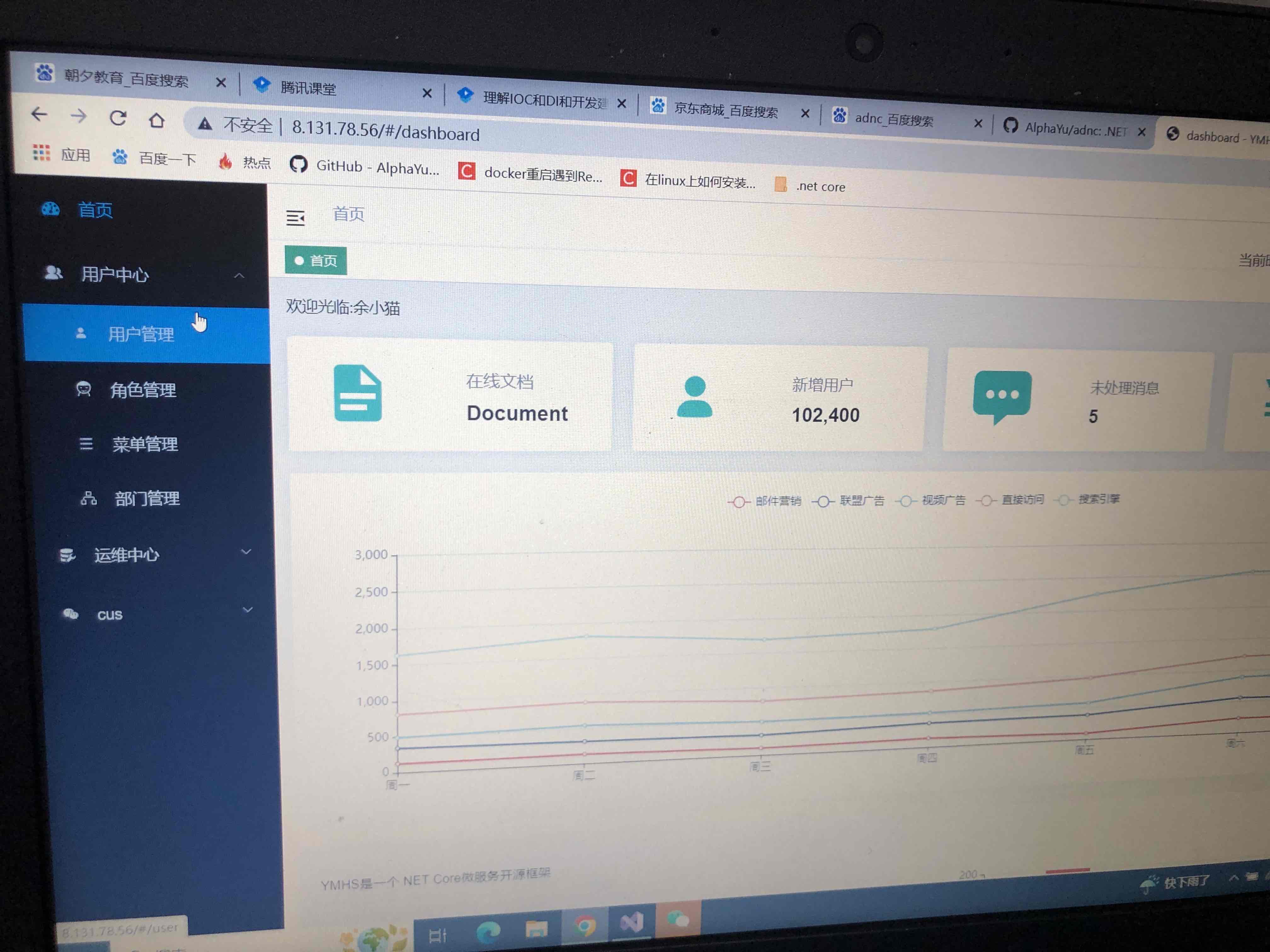Screen dimensions: 1270x952
Task: Expand the cus menu chevron
Action: pos(248,609)
